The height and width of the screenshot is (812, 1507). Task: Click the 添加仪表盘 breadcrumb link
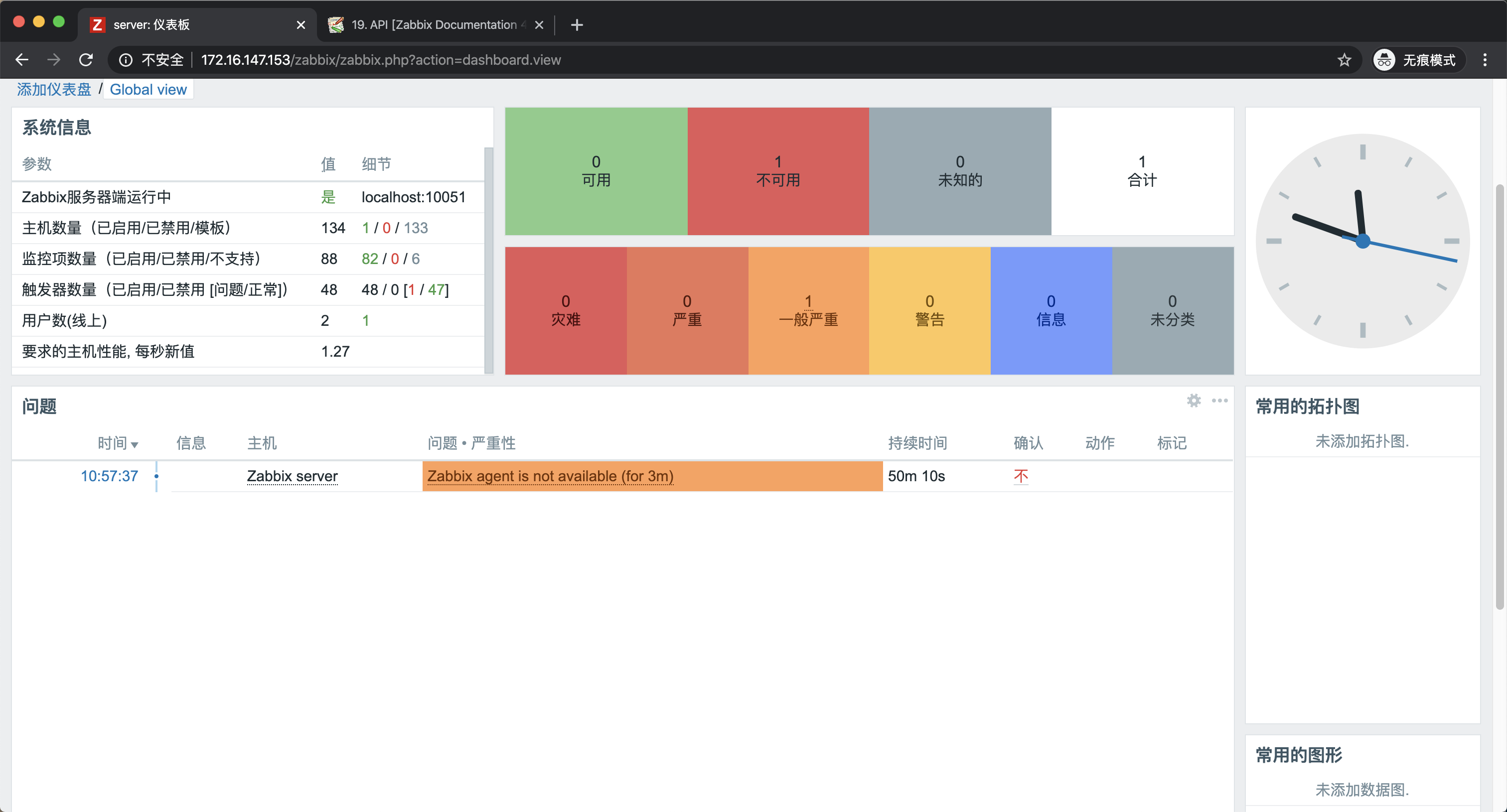point(54,90)
